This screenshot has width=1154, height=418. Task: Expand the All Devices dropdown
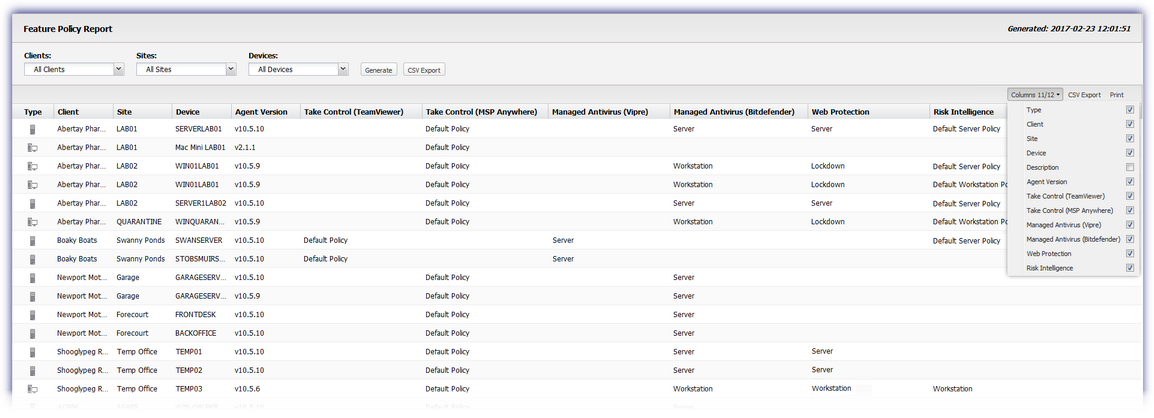coord(298,69)
